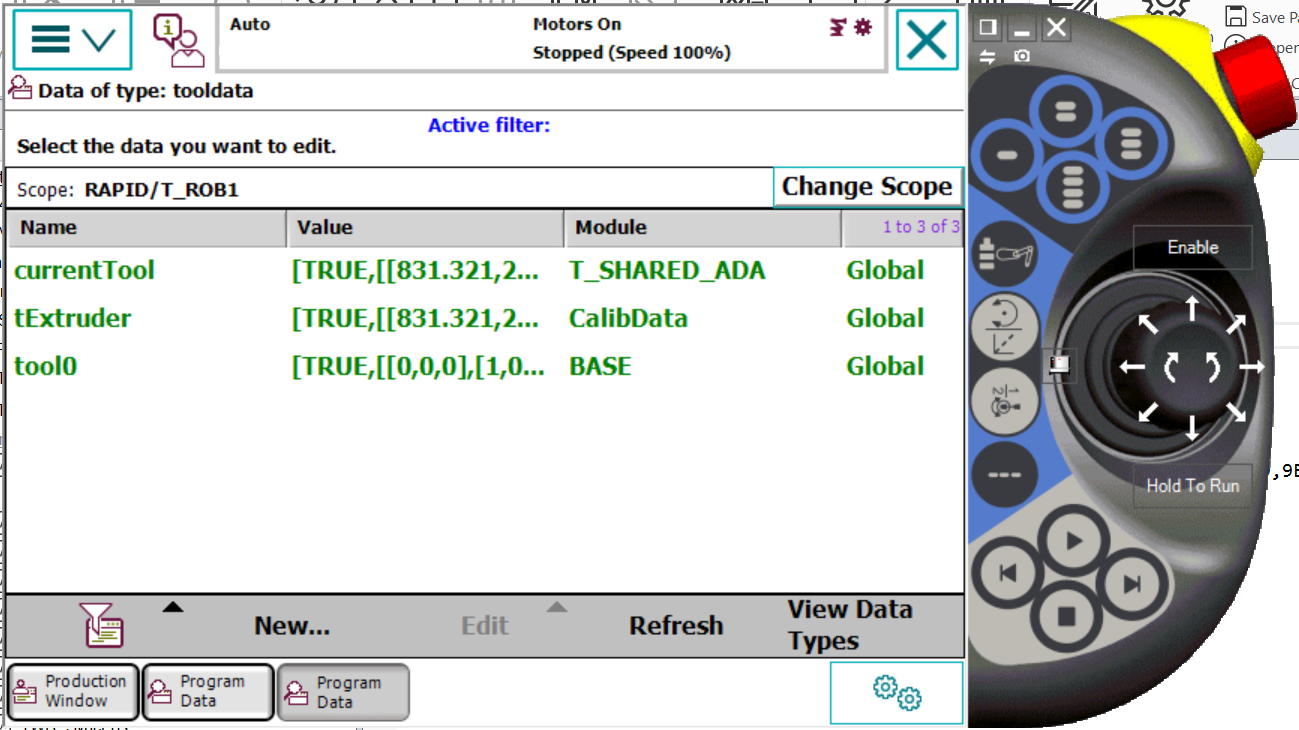1299x730 pixels.
Task: Click the New... button
Action: point(292,626)
